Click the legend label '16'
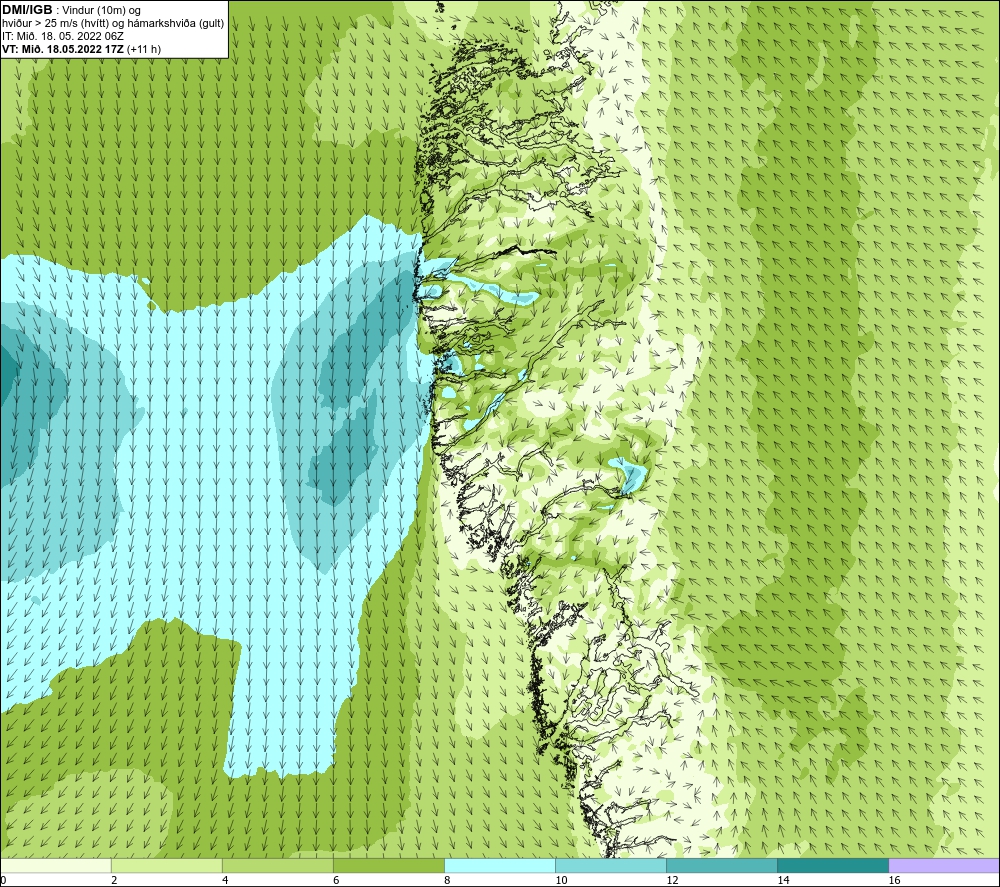 893,881
